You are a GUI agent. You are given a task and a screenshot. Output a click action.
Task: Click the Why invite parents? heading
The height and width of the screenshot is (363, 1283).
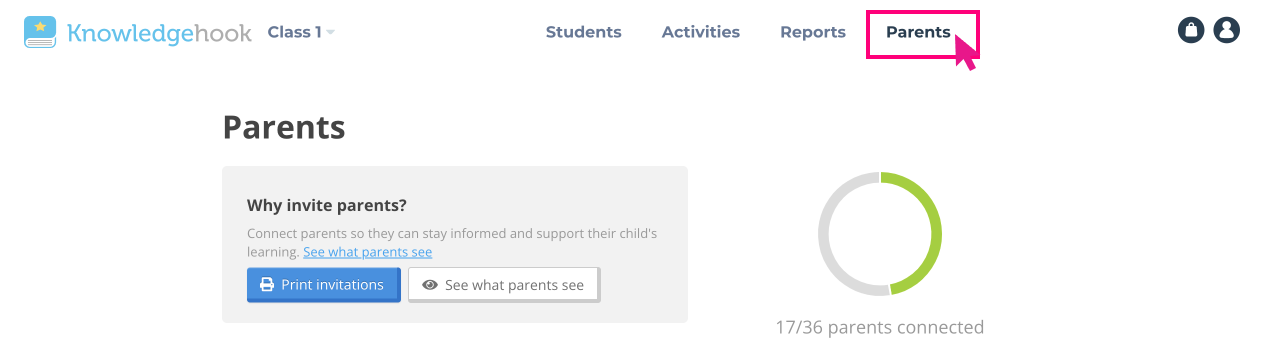click(327, 205)
